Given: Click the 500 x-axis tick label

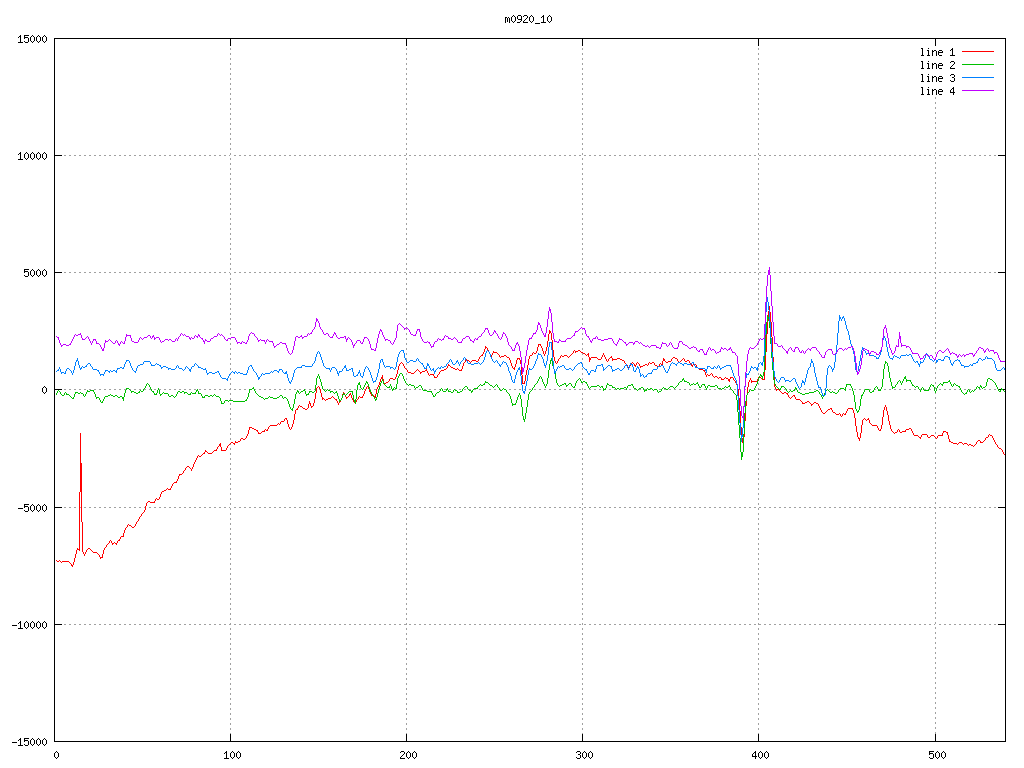Looking at the screenshot, I should pos(934,755).
